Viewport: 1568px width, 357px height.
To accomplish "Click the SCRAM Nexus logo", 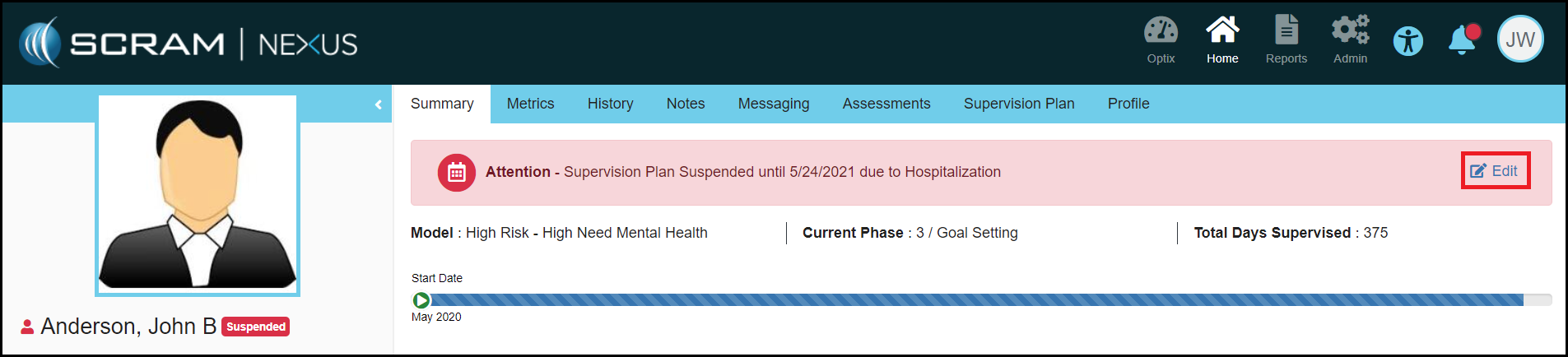I will click(188, 43).
